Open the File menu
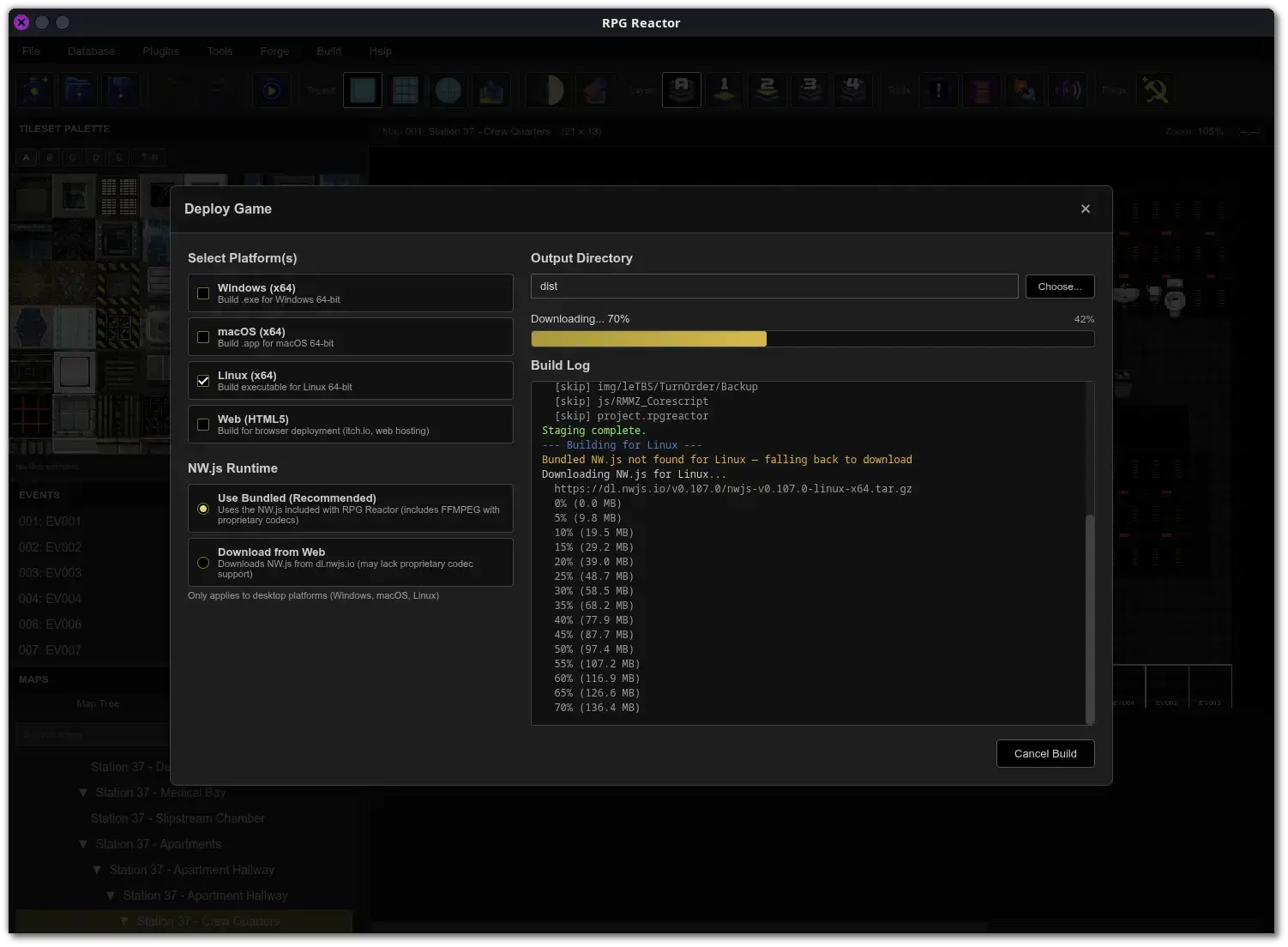This screenshot has width=1288, height=947. pos(32,51)
